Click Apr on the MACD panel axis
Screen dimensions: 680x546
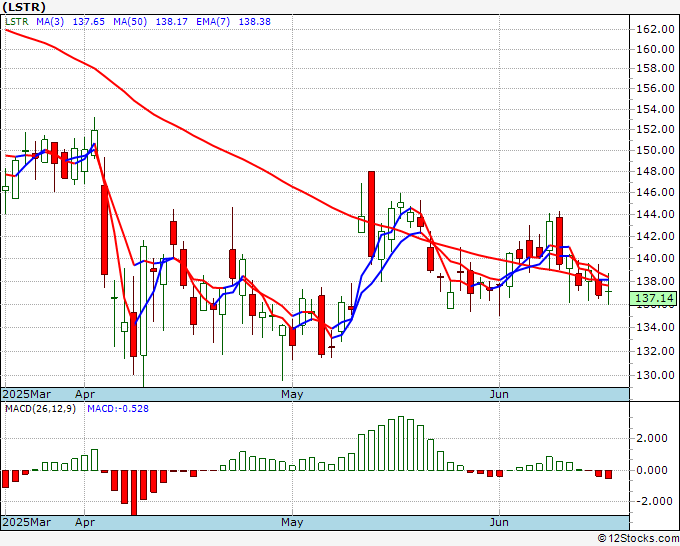[x=85, y=522]
